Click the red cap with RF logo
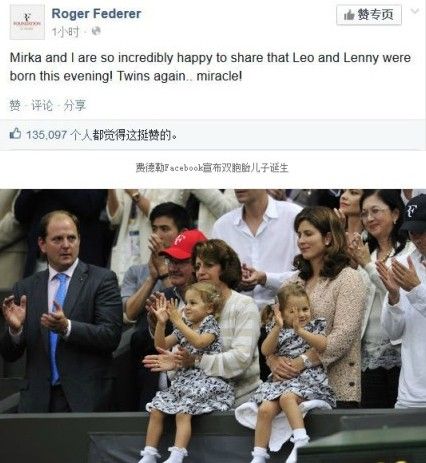Viewport: 426px width, 463px height. pos(184,244)
